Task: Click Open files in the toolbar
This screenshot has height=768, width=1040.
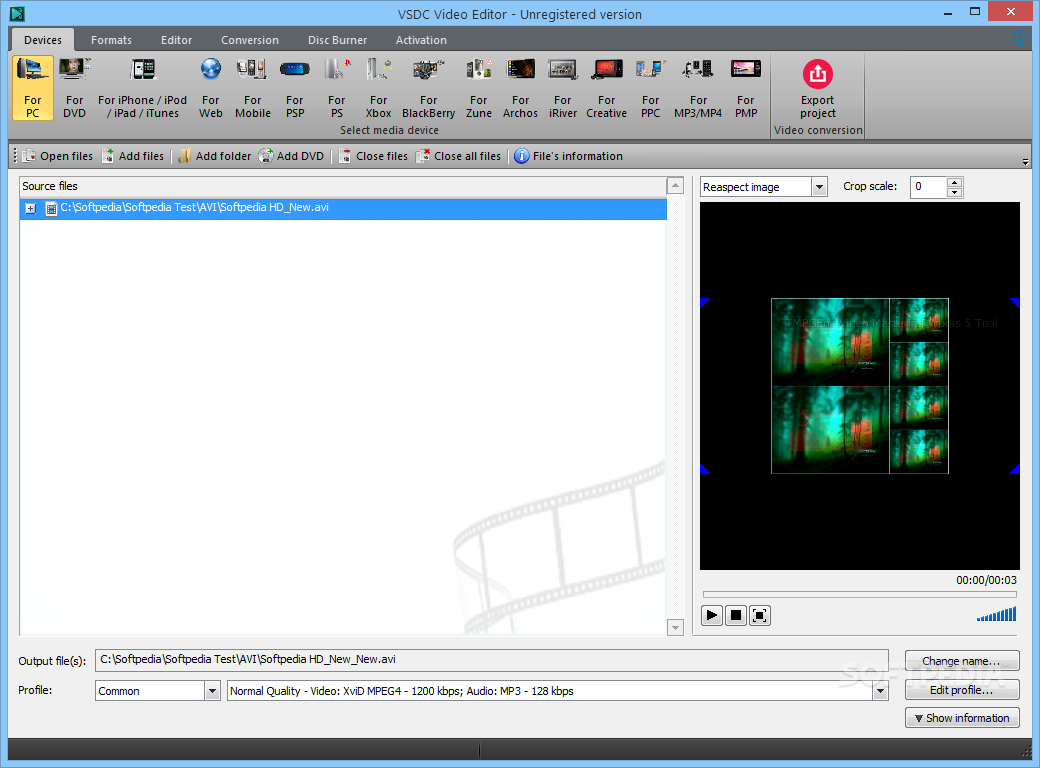Action: [x=57, y=156]
